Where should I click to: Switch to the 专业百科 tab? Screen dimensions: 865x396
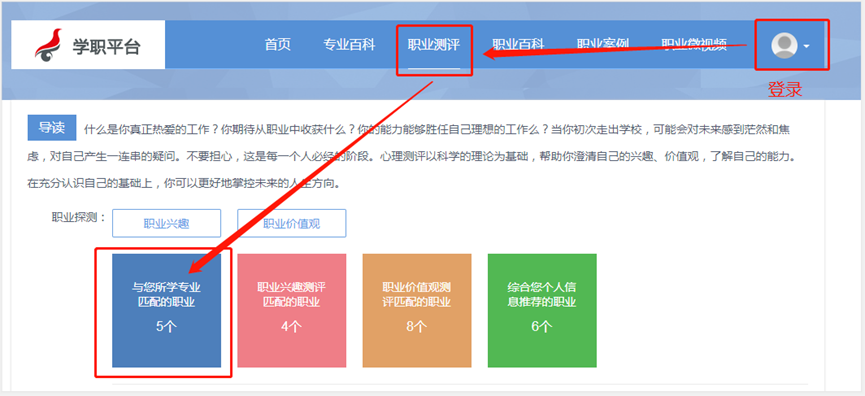(349, 45)
